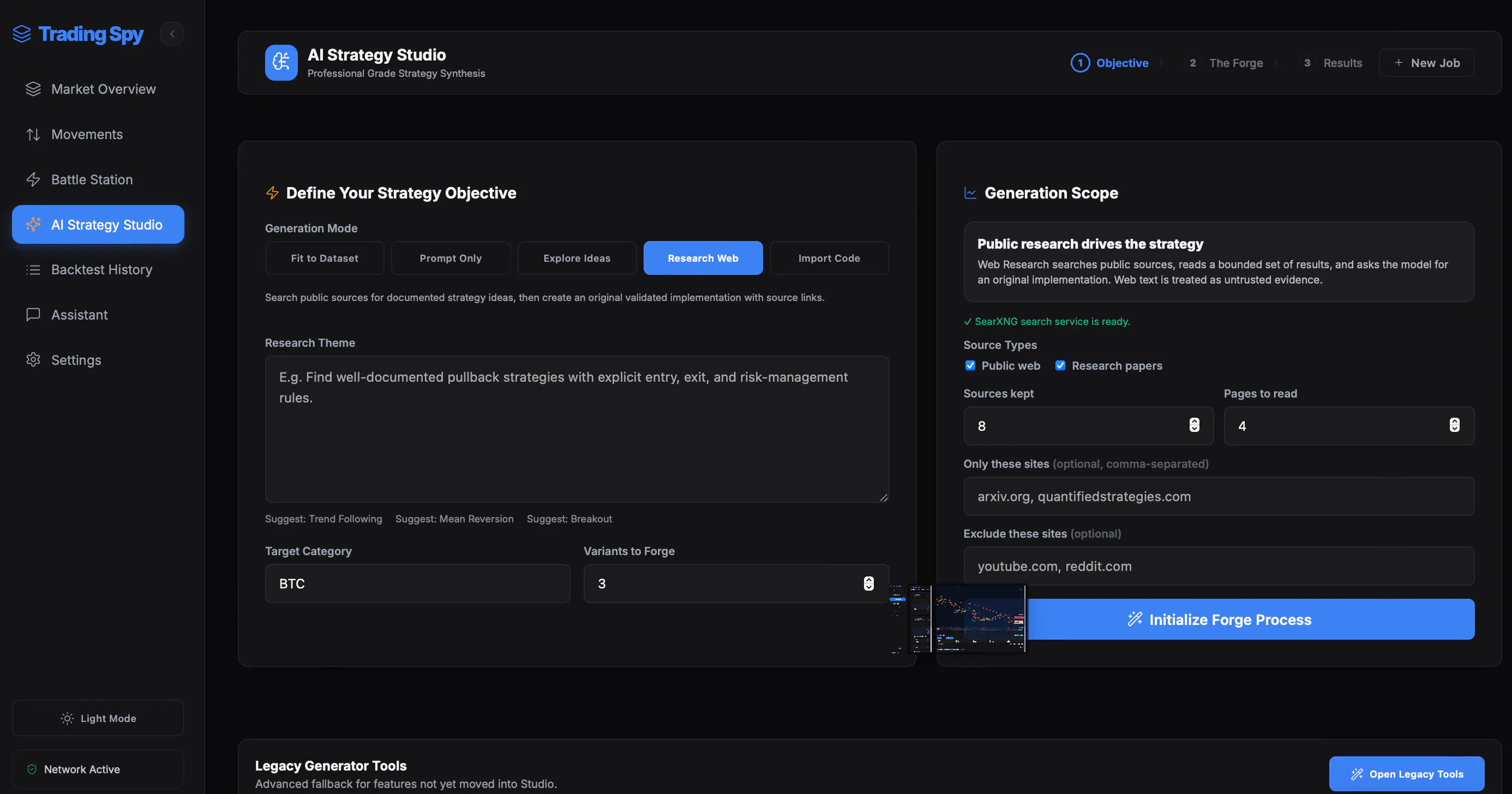The image size is (1512, 794).
Task: Click the chart thumbnail preview
Action: [x=958, y=618]
